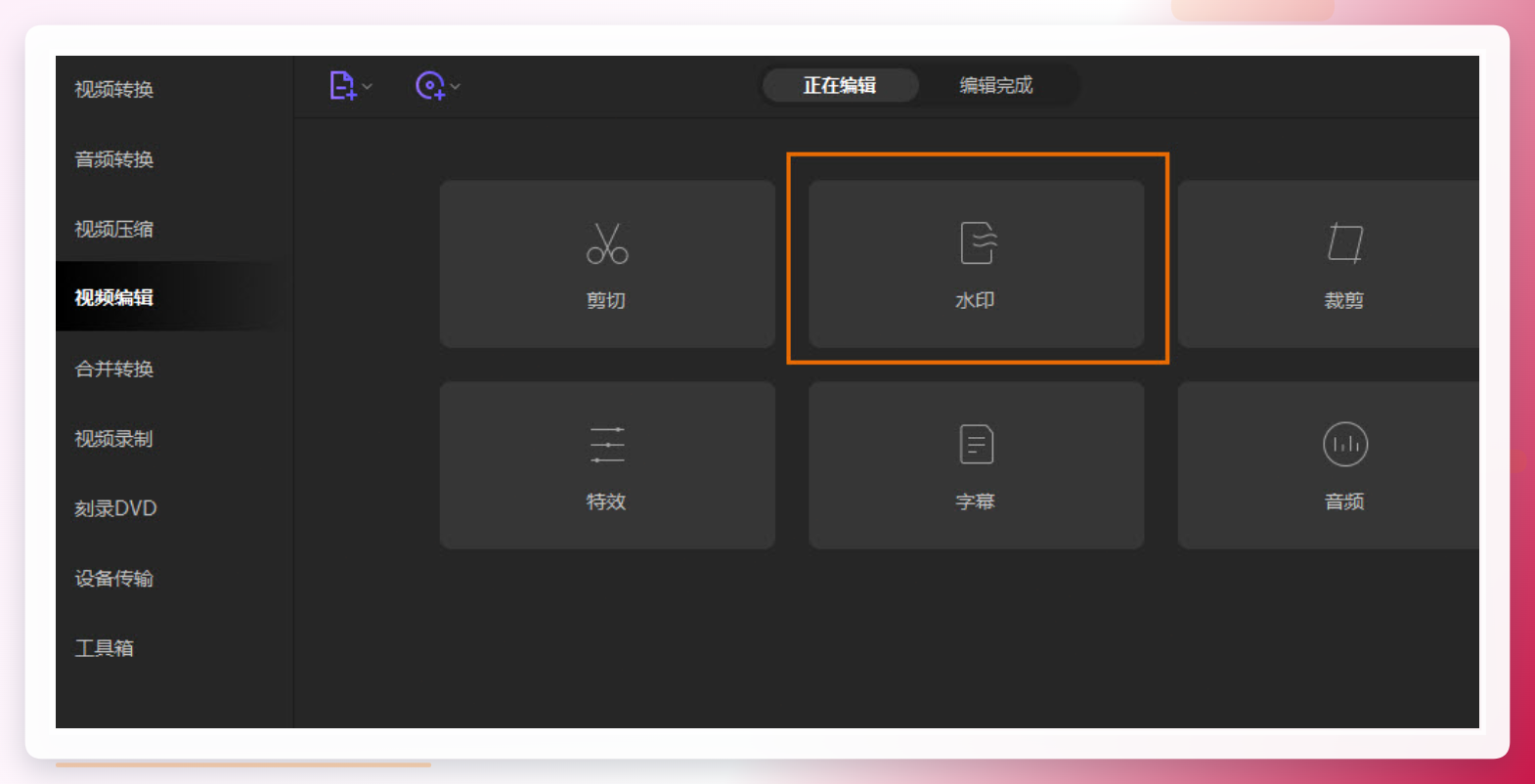Click the 音频 label text

pos(1344,501)
